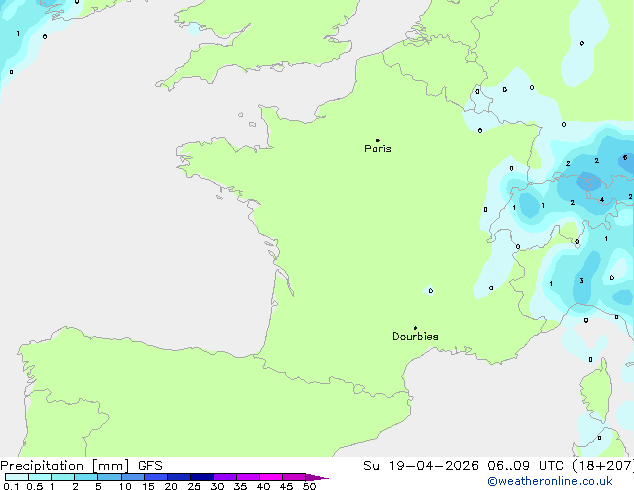This screenshot has height=490, width=634.
Task: Click the 'Su 19-04-2026' date text
Action: pyautogui.click(x=421, y=466)
